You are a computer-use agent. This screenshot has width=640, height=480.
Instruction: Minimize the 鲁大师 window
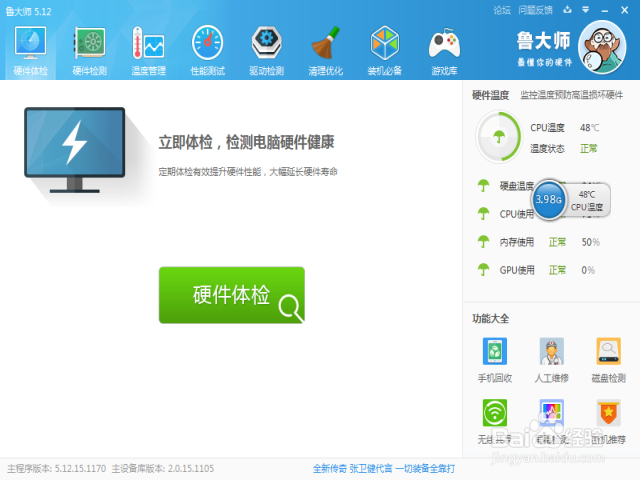(x=604, y=11)
